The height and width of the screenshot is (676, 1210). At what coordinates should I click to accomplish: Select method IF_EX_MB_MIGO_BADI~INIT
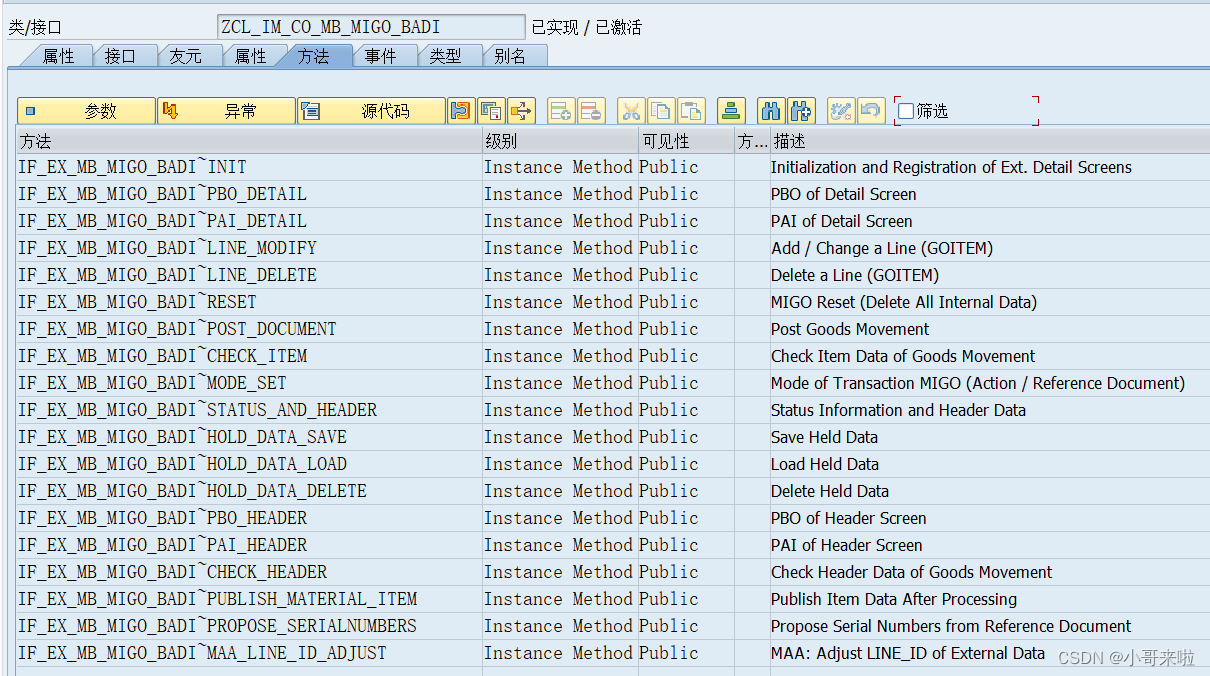(x=132, y=167)
